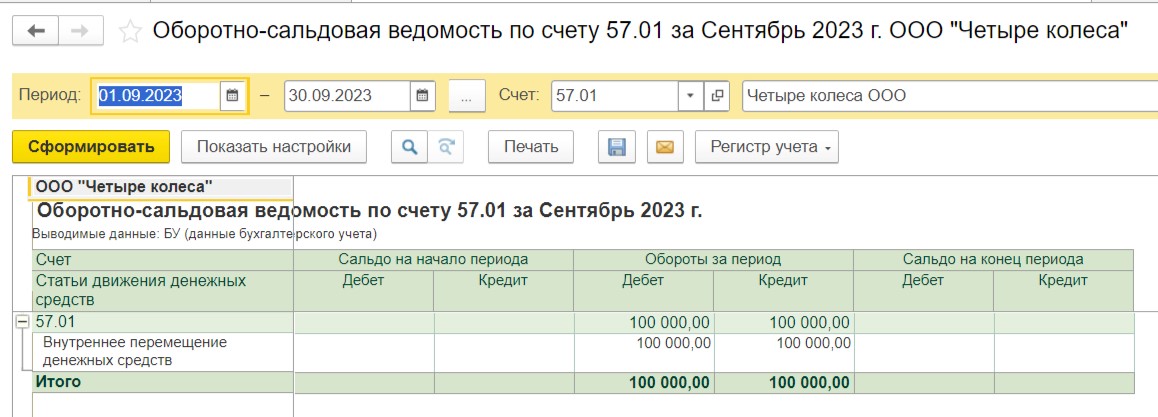Open the account 57.01 window icon
Viewport: 1158px width, 417px height.
716,95
